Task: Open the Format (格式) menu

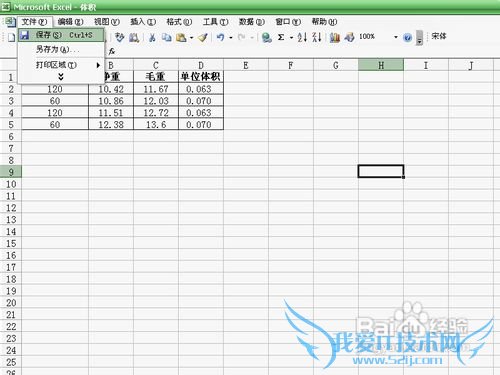Action: pyautogui.click(x=179, y=22)
